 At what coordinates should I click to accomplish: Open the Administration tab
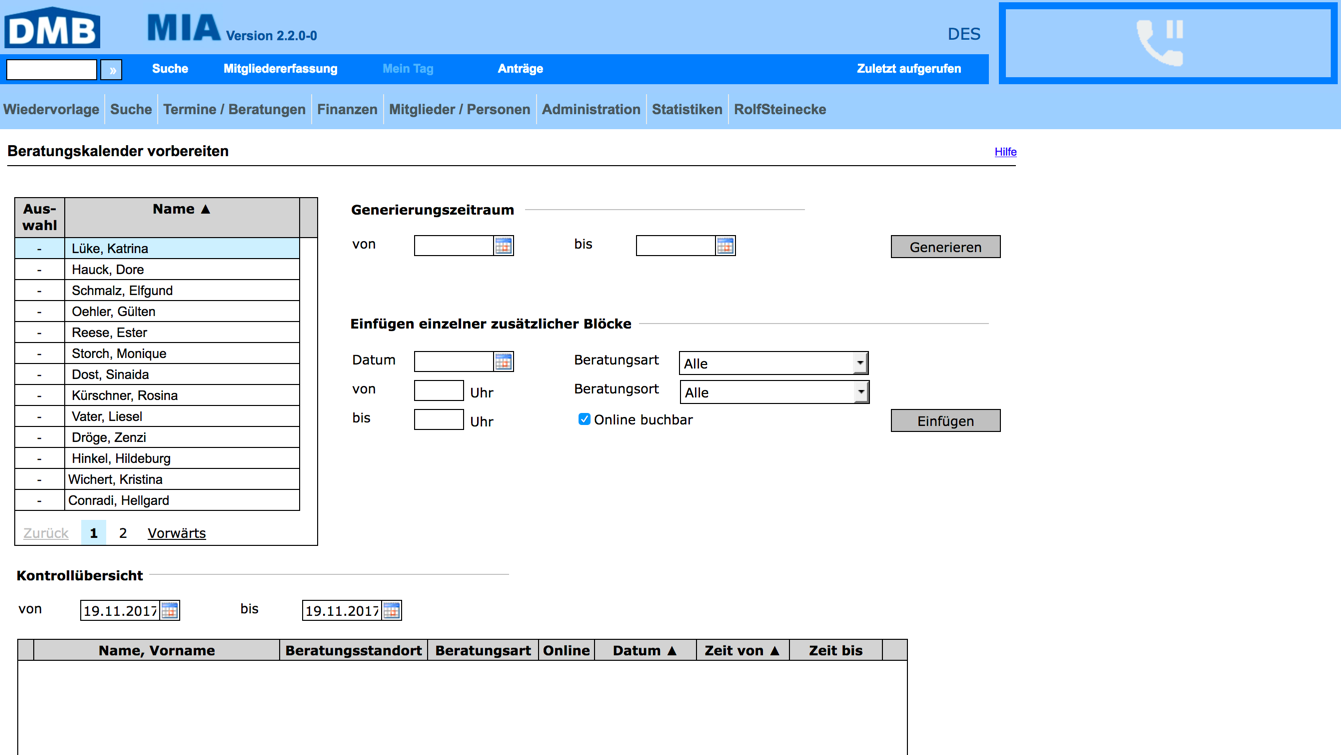tap(591, 110)
